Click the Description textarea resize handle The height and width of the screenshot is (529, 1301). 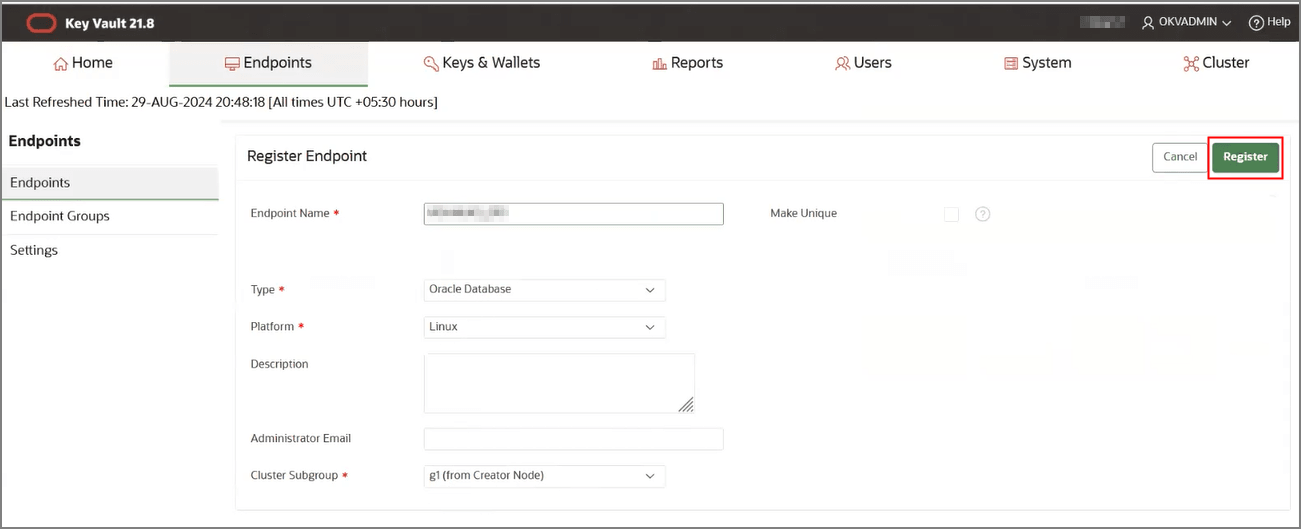tap(686, 404)
